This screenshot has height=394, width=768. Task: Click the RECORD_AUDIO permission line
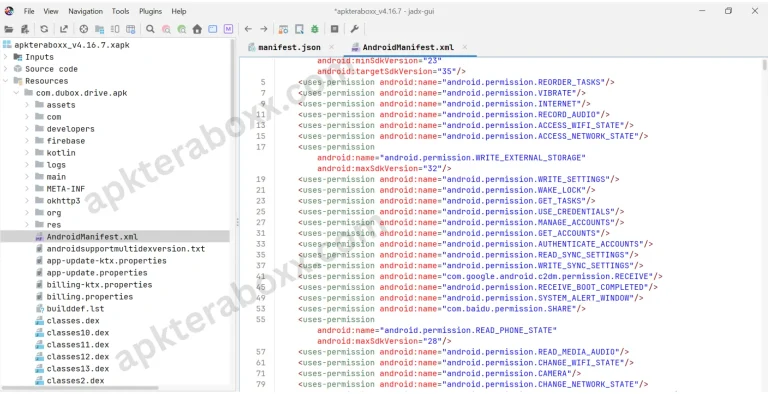point(454,115)
